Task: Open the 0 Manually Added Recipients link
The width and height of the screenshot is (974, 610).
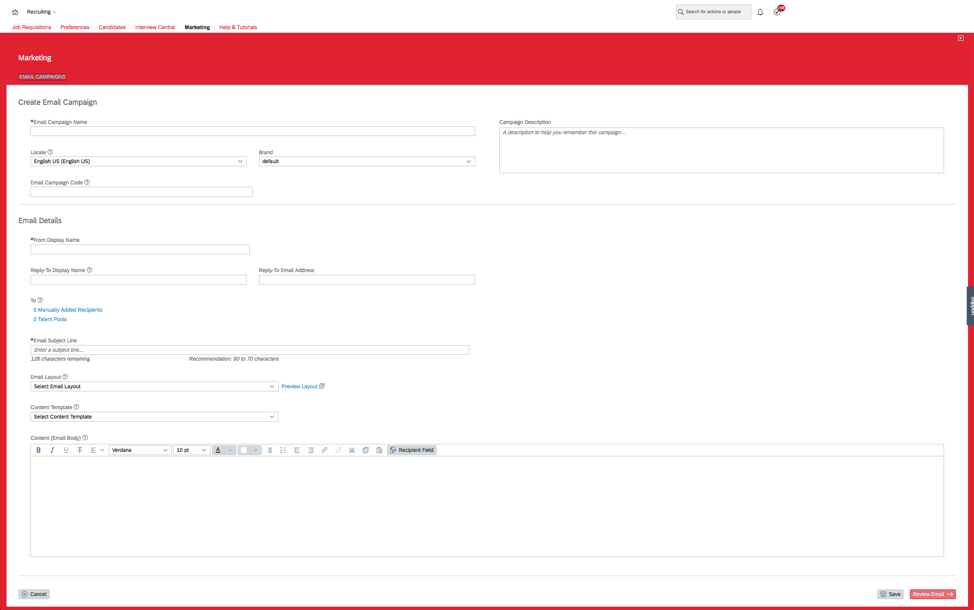Action: 68,310
